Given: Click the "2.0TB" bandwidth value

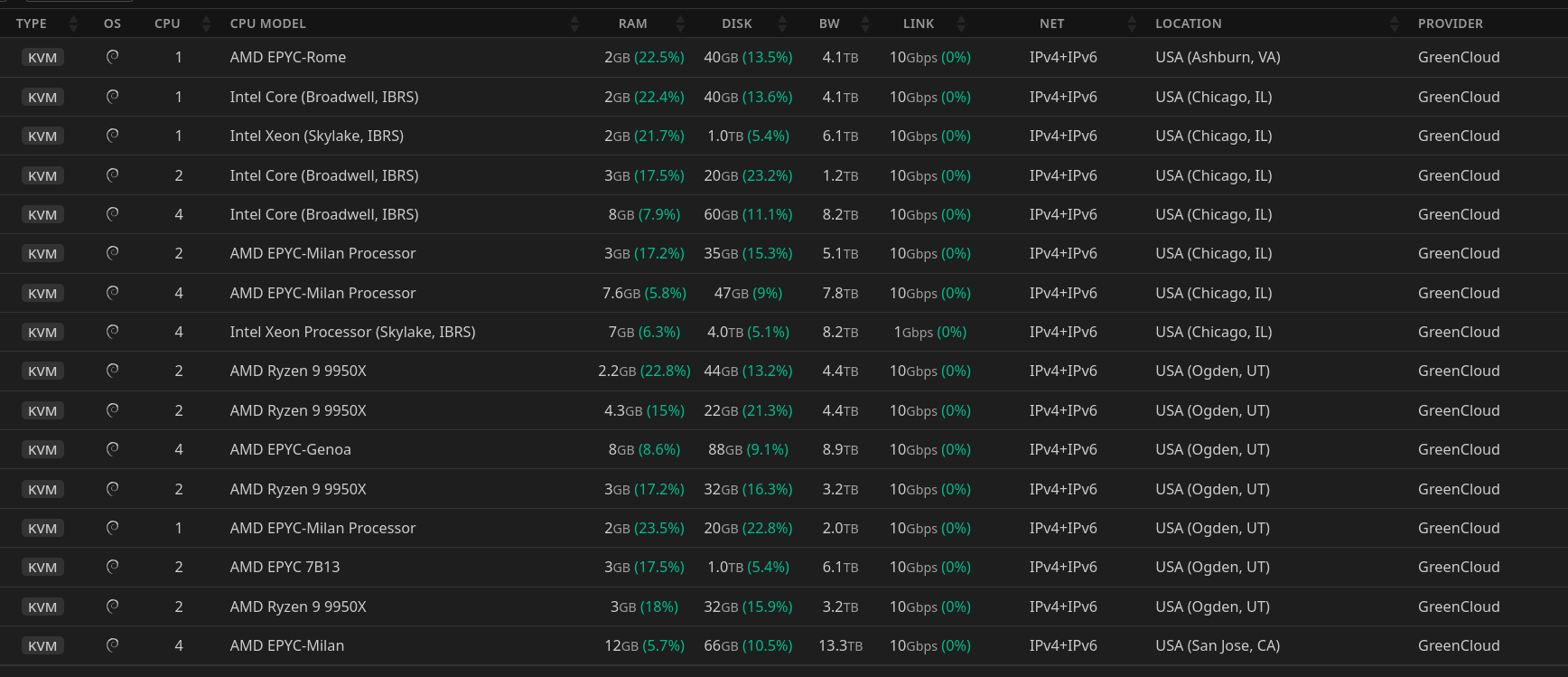Looking at the screenshot, I should (840, 528).
